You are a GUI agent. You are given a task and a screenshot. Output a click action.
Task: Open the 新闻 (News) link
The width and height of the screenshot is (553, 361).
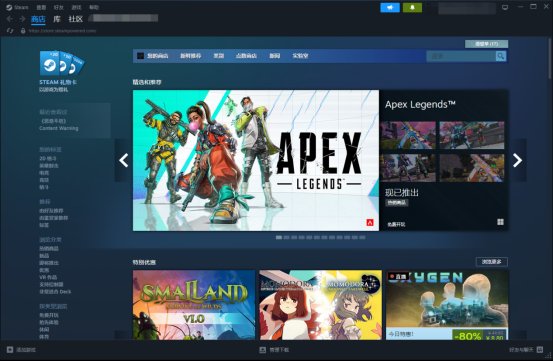tap(274, 56)
